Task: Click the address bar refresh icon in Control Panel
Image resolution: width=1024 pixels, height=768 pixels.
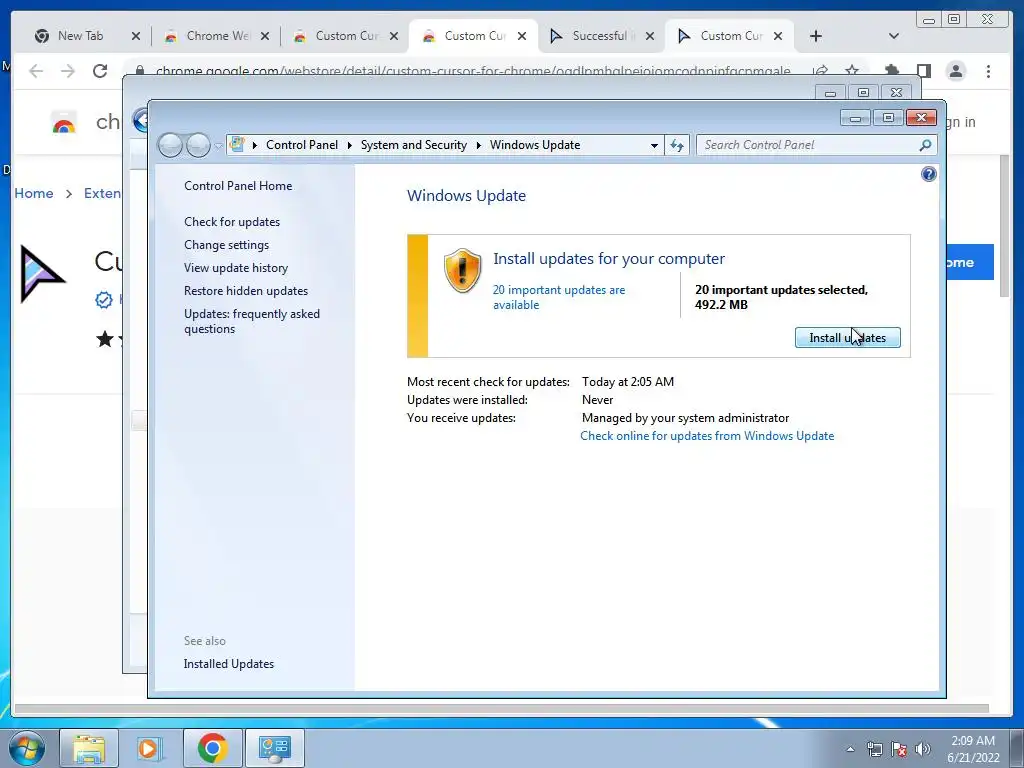Action: [x=677, y=145]
